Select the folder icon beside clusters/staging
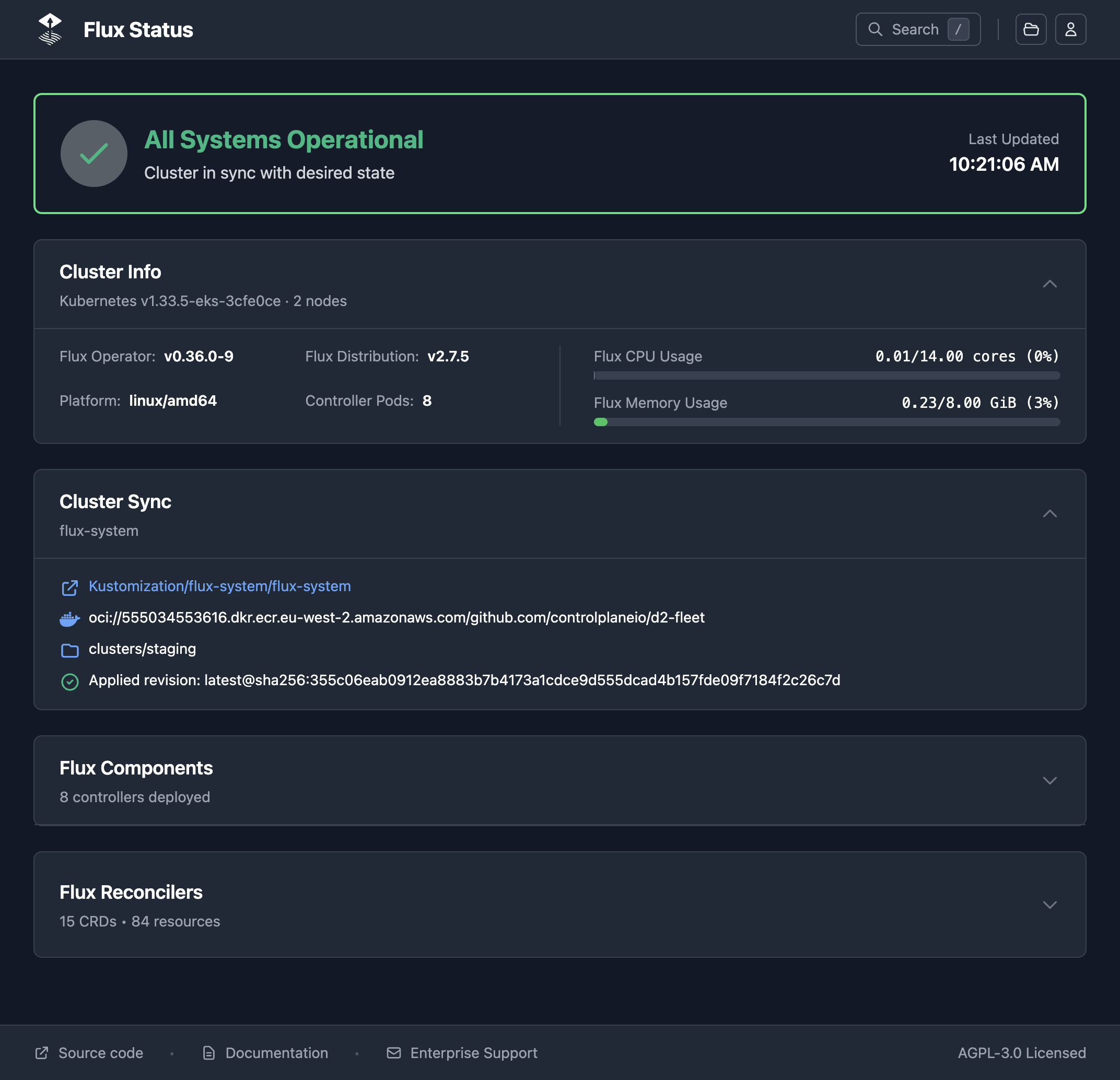This screenshot has height=1080, width=1120. (x=69, y=649)
